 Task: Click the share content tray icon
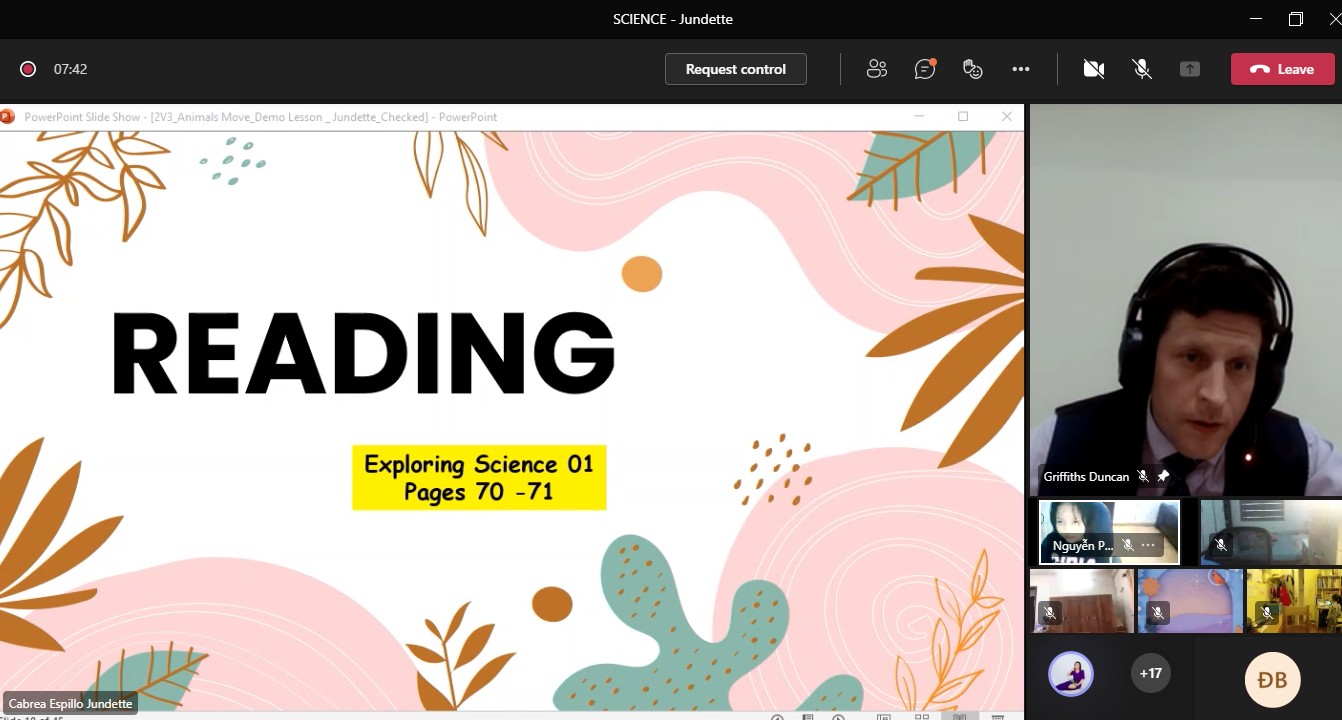point(1189,69)
